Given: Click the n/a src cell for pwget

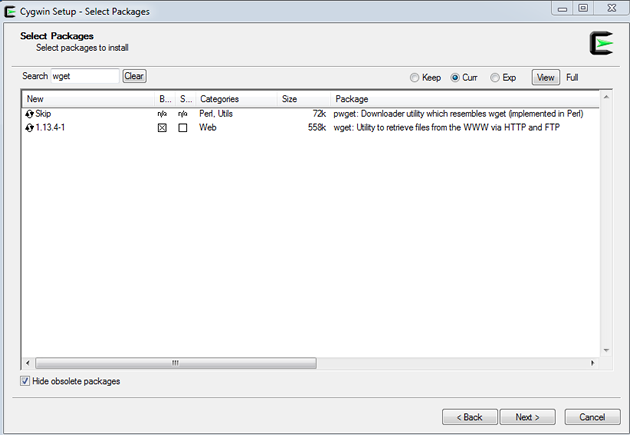Looking at the screenshot, I should coord(183,114).
